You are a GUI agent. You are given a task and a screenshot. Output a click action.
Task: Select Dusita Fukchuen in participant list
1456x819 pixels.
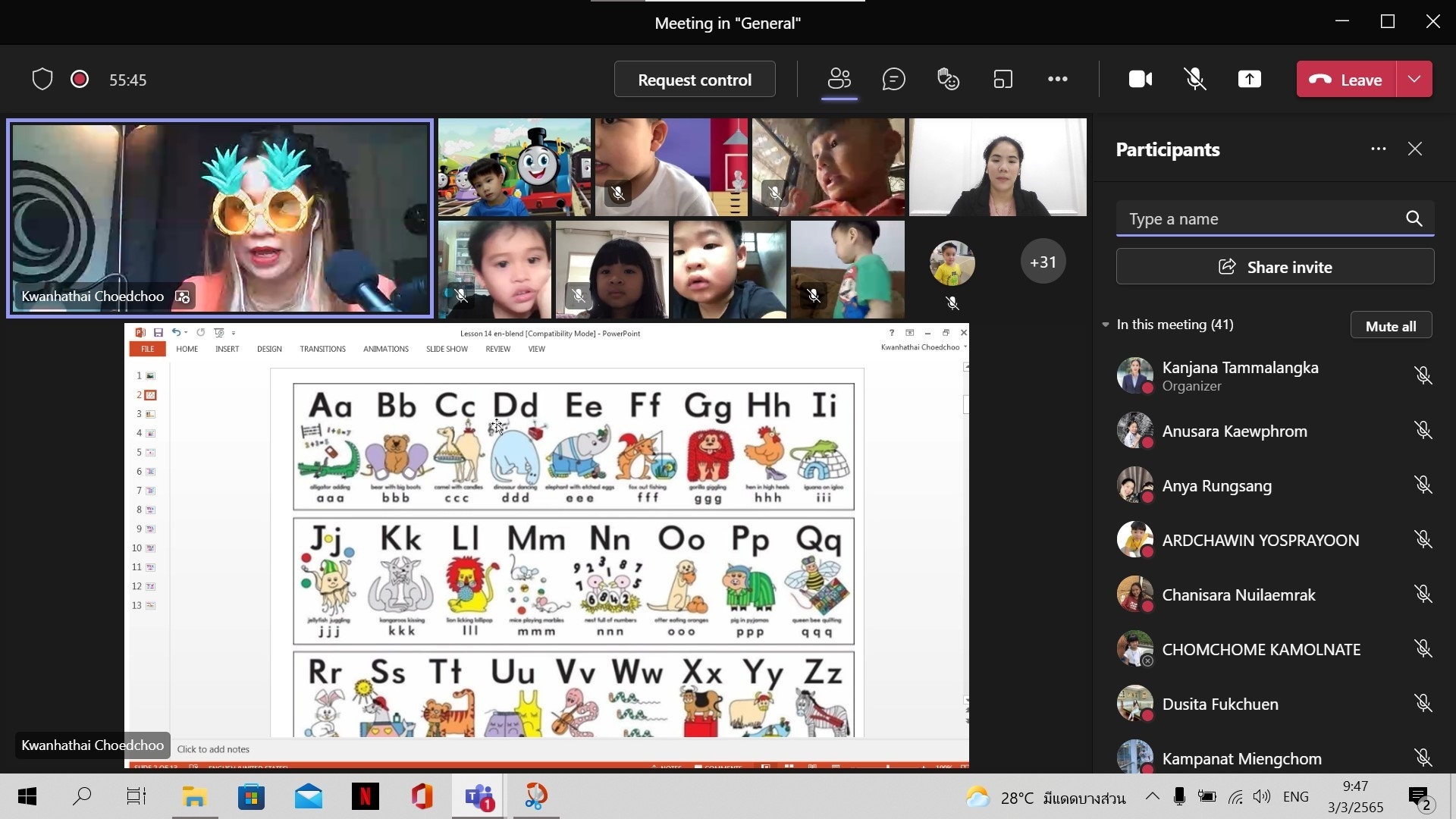1219,704
